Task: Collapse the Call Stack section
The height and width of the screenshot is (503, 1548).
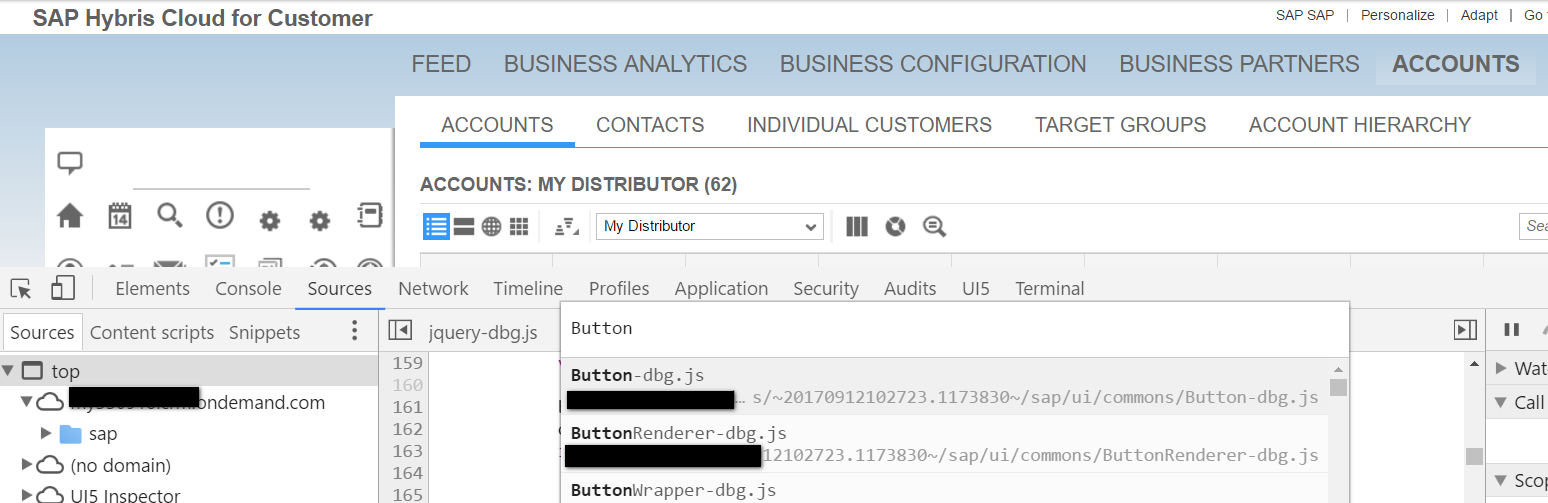Action: 1501,402
